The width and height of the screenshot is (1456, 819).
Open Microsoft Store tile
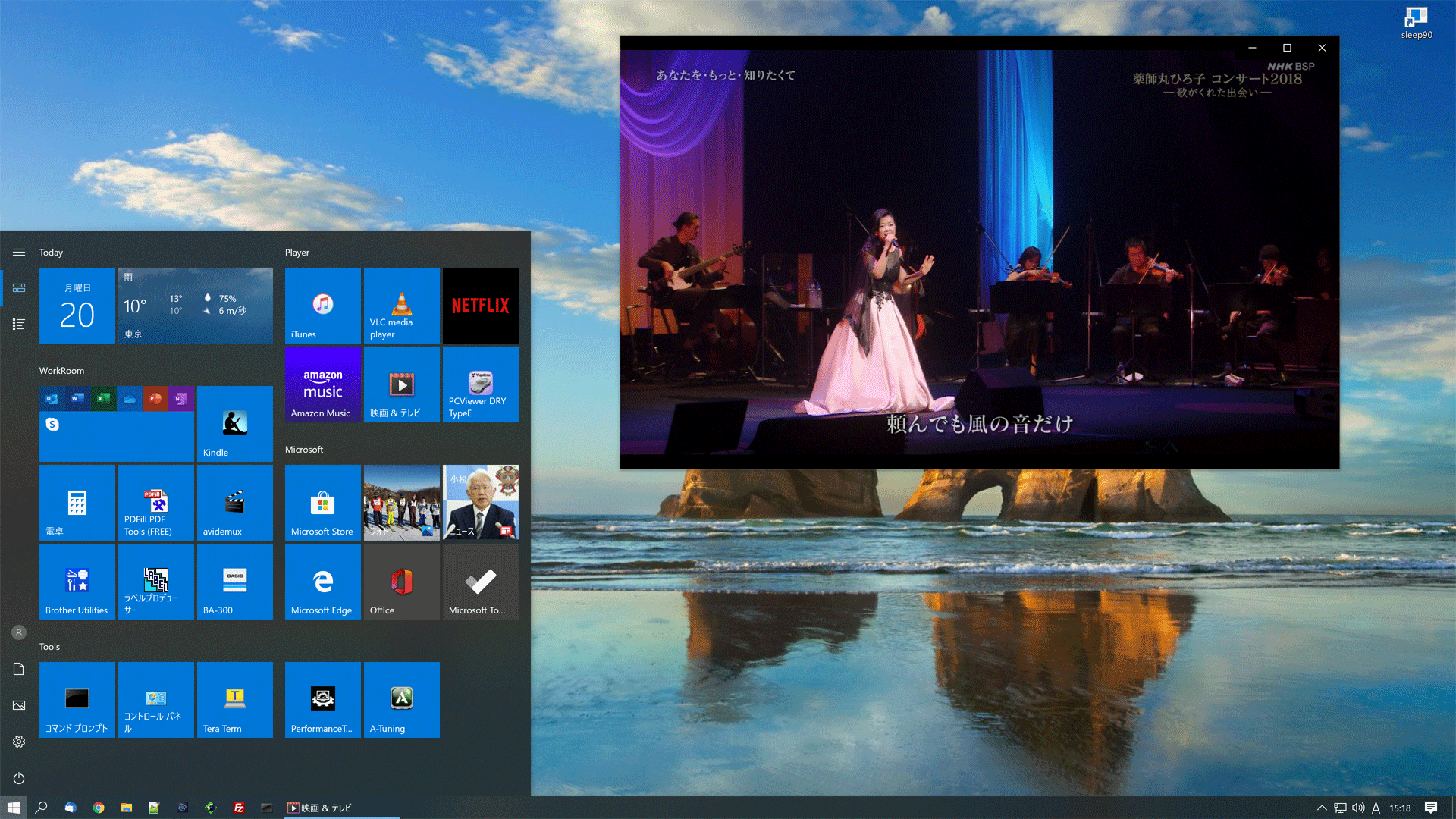323,503
